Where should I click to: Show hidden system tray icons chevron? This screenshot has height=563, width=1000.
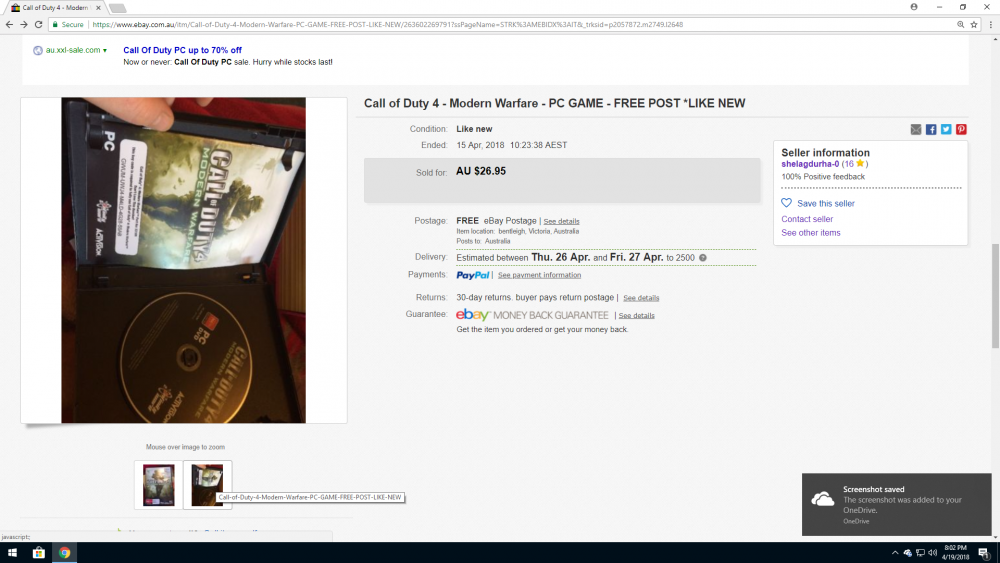[x=895, y=553]
